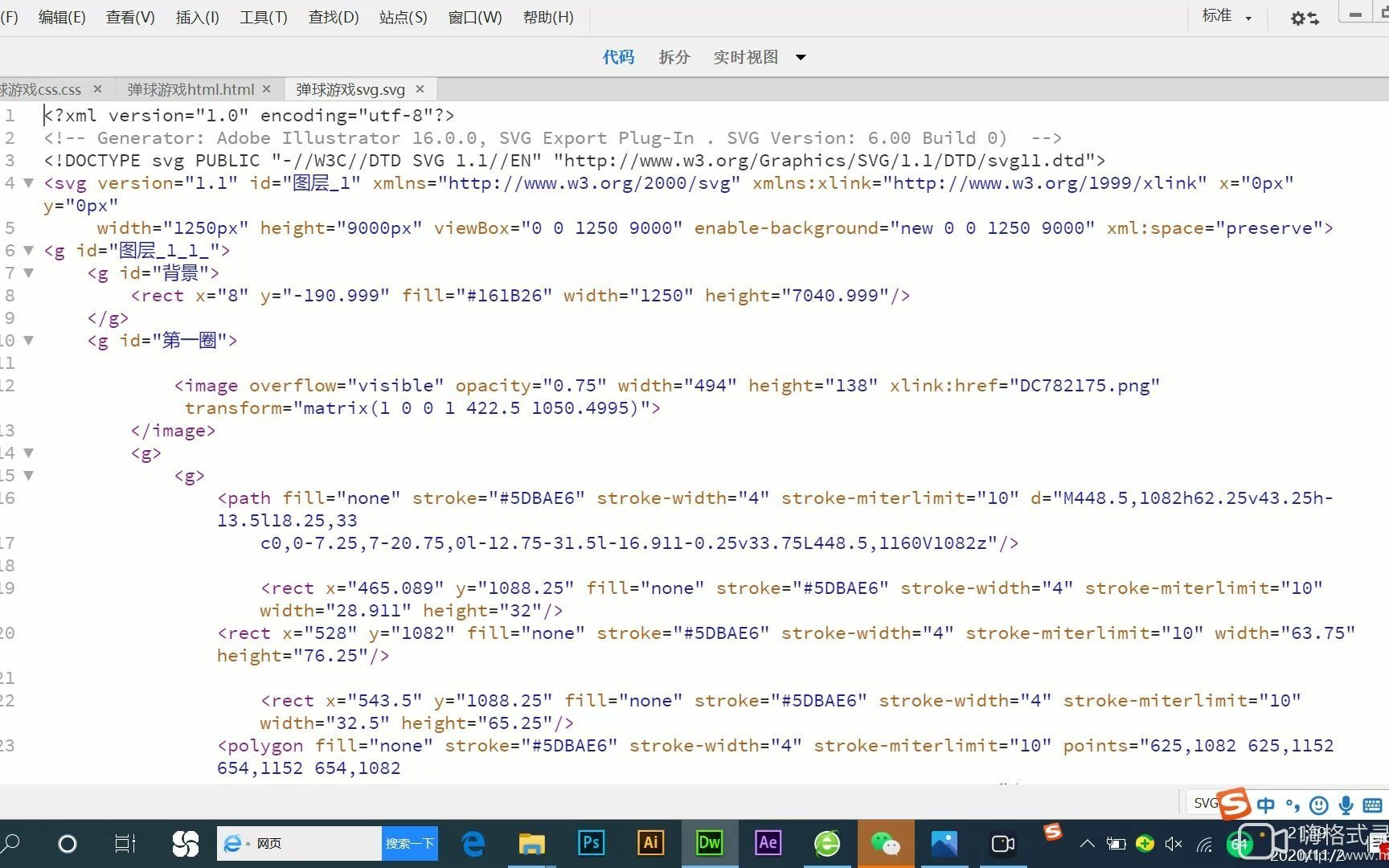The width and height of the screenshot is (1389, 868).
Task: Click the camera recorder taskbar icon
Action: [1003, 843]
